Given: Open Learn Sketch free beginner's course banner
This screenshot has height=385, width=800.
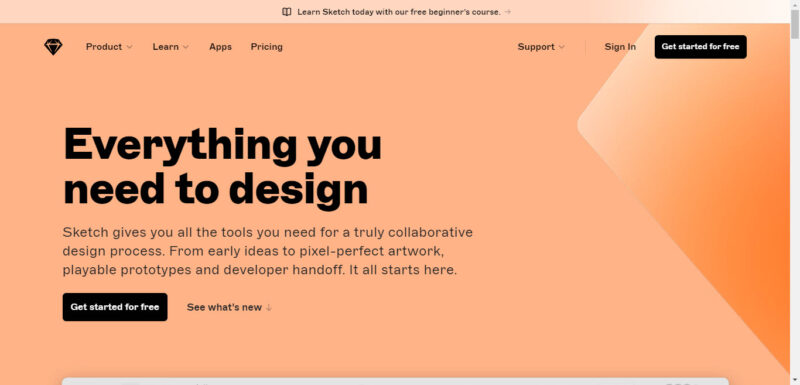Looking at the screenshot, I should (396, 12).
